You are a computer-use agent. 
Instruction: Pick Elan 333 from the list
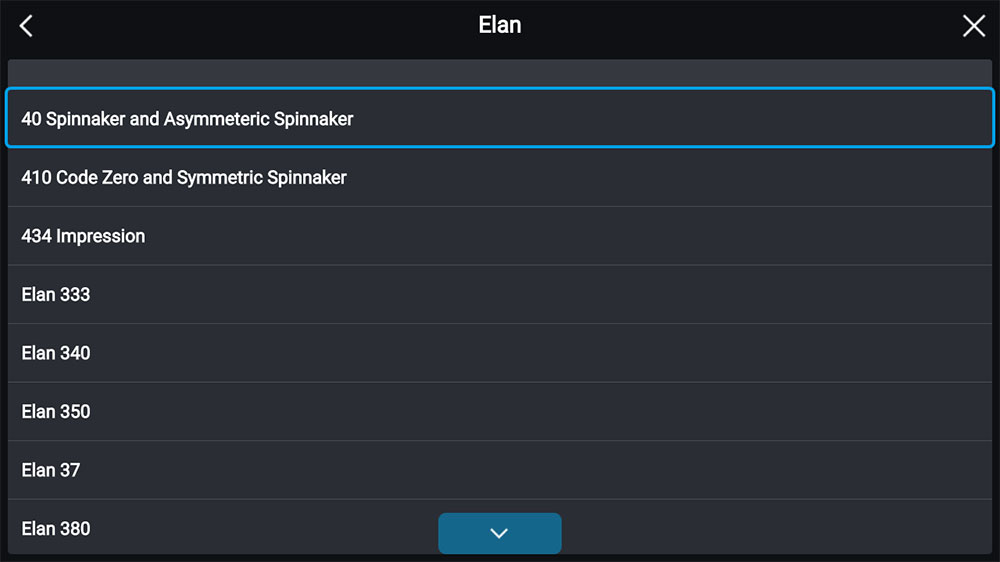coord(500,295)
